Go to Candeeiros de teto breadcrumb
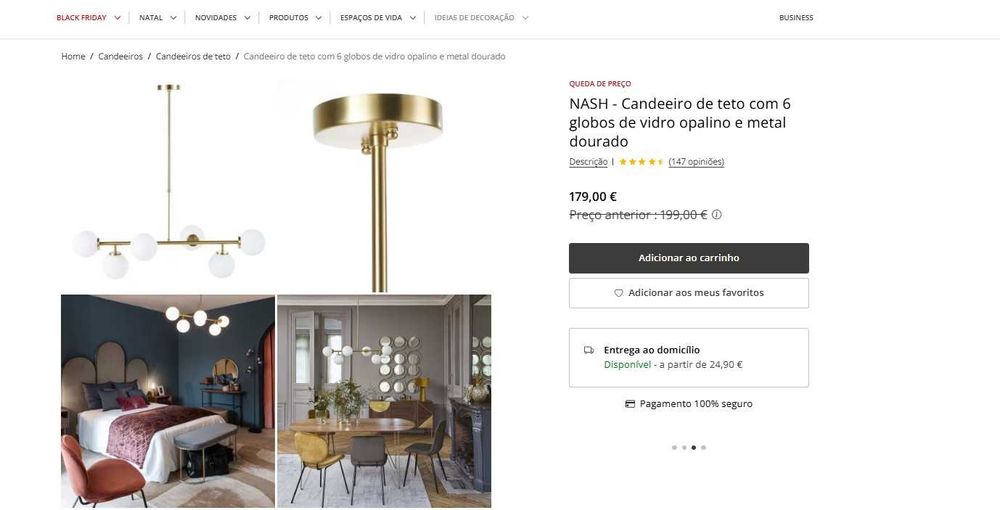The width and height of the screenshot is (1000, 510). [193, 57]
